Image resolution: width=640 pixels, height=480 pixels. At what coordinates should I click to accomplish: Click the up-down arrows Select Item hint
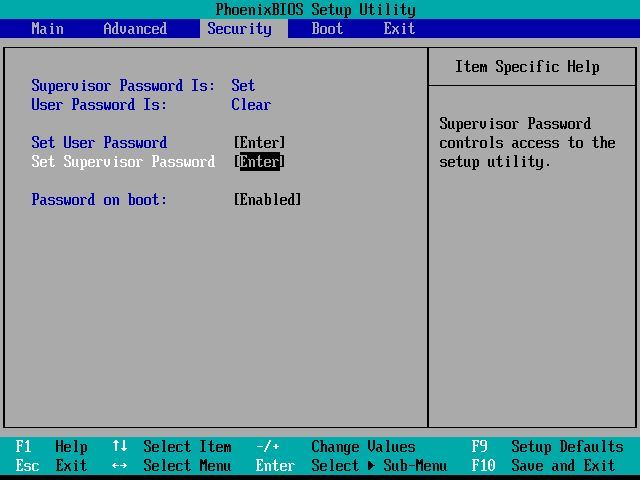tap(172, 447)
